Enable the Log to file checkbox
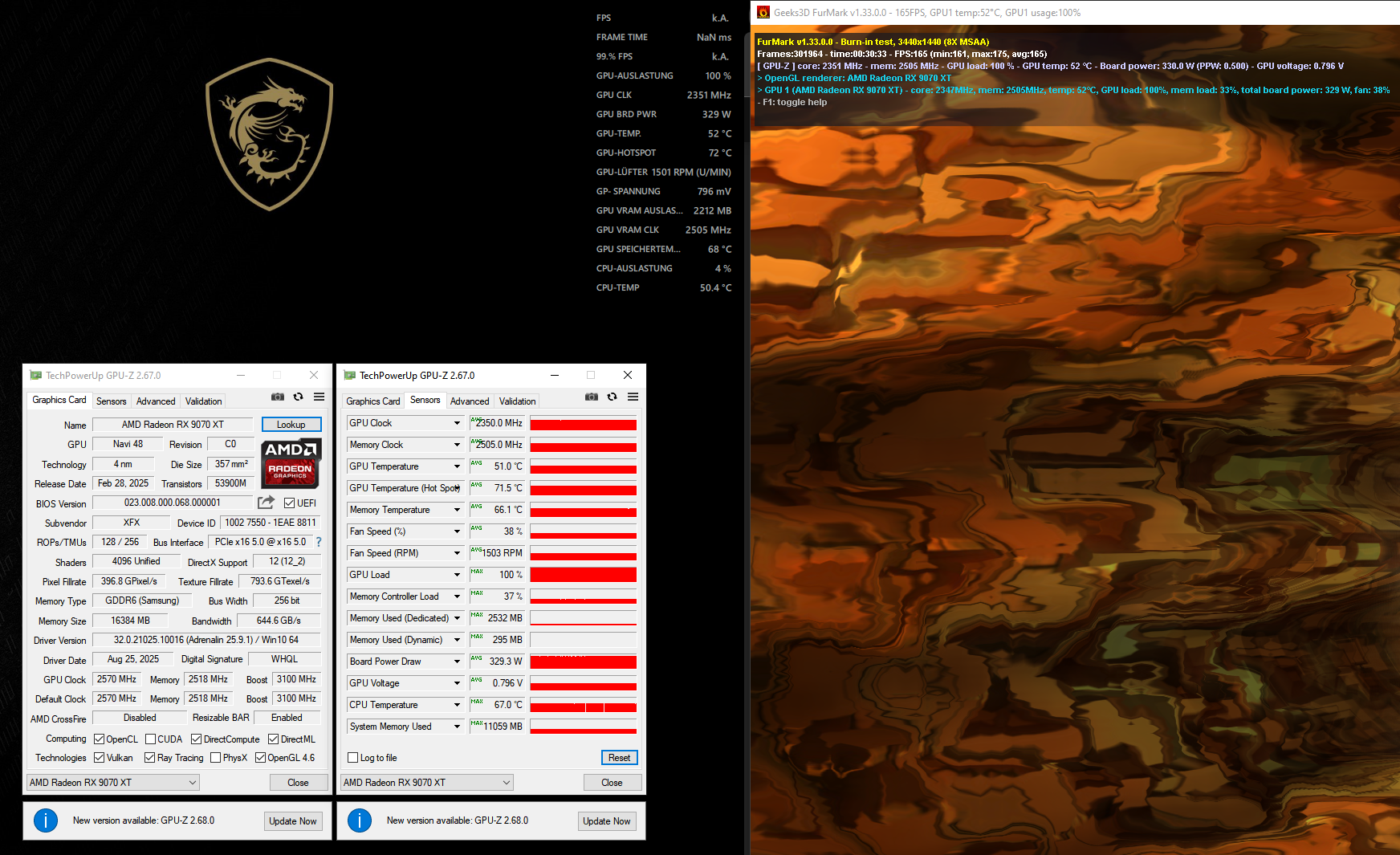Screen dimensions: 1400x855 pos(353,757)
